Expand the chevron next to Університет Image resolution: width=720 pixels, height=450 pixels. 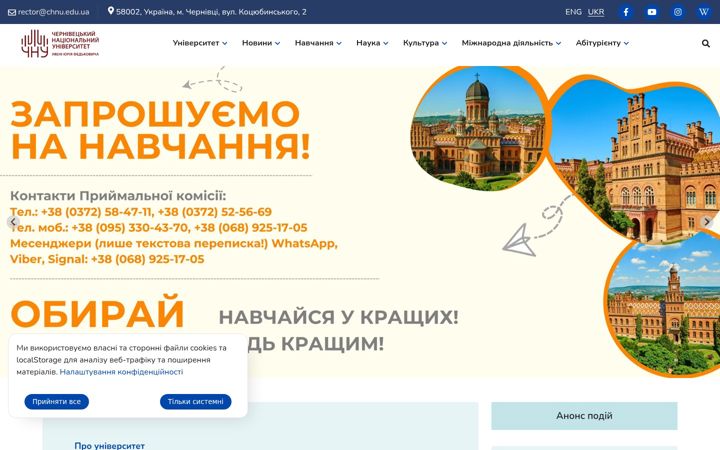[x=225, y=44]
